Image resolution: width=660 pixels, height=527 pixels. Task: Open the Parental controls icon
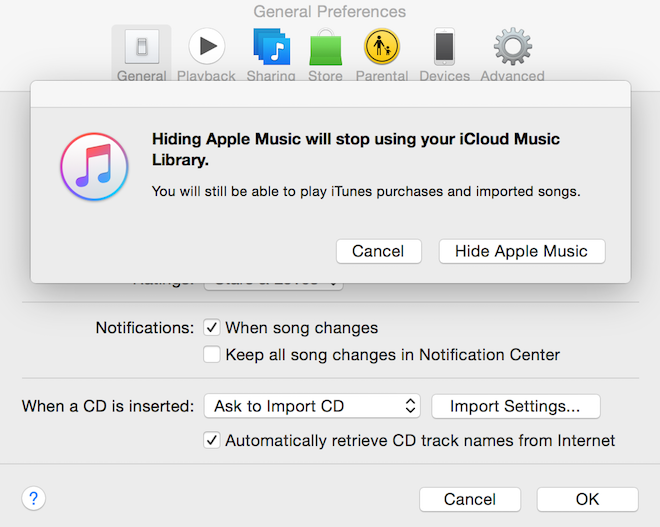[381, 48]
